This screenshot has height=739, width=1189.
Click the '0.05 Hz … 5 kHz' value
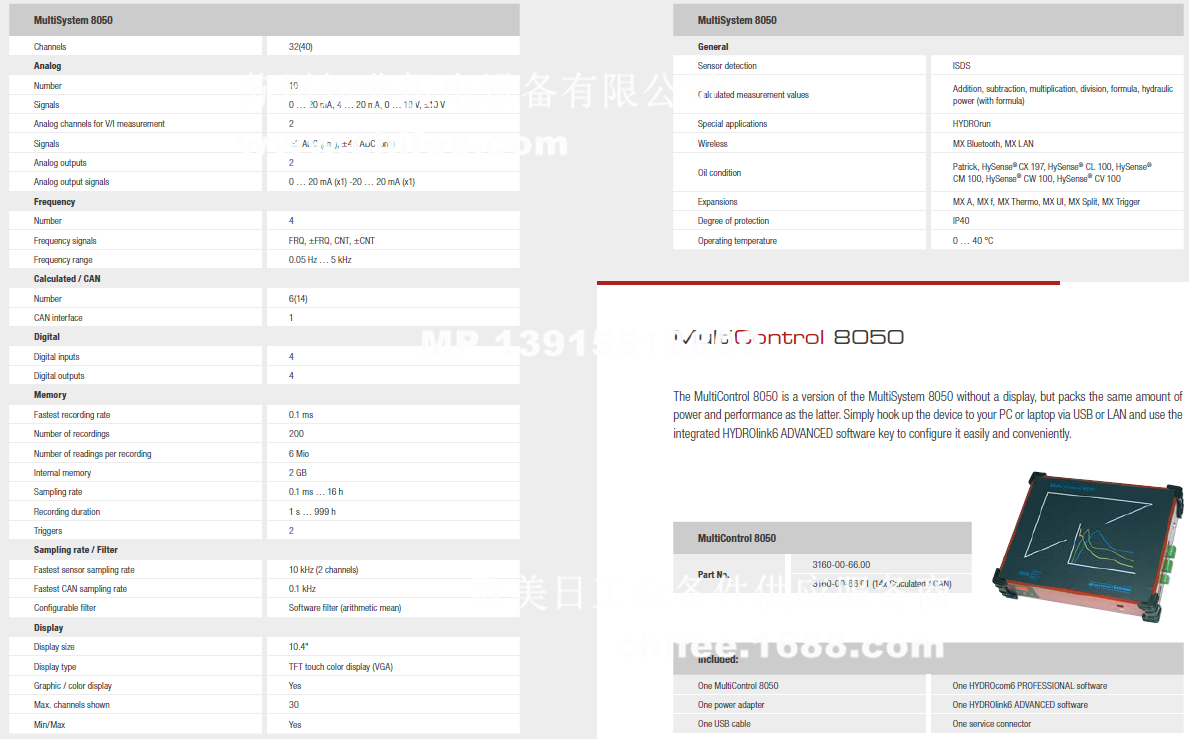[320, 260]
